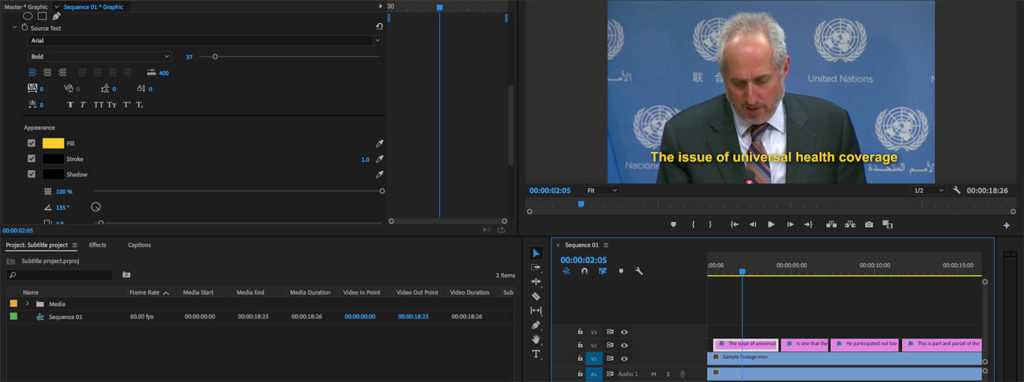Select the Pen tool in Tools panel
The image size is (1024, 382).
click(536, 325)
